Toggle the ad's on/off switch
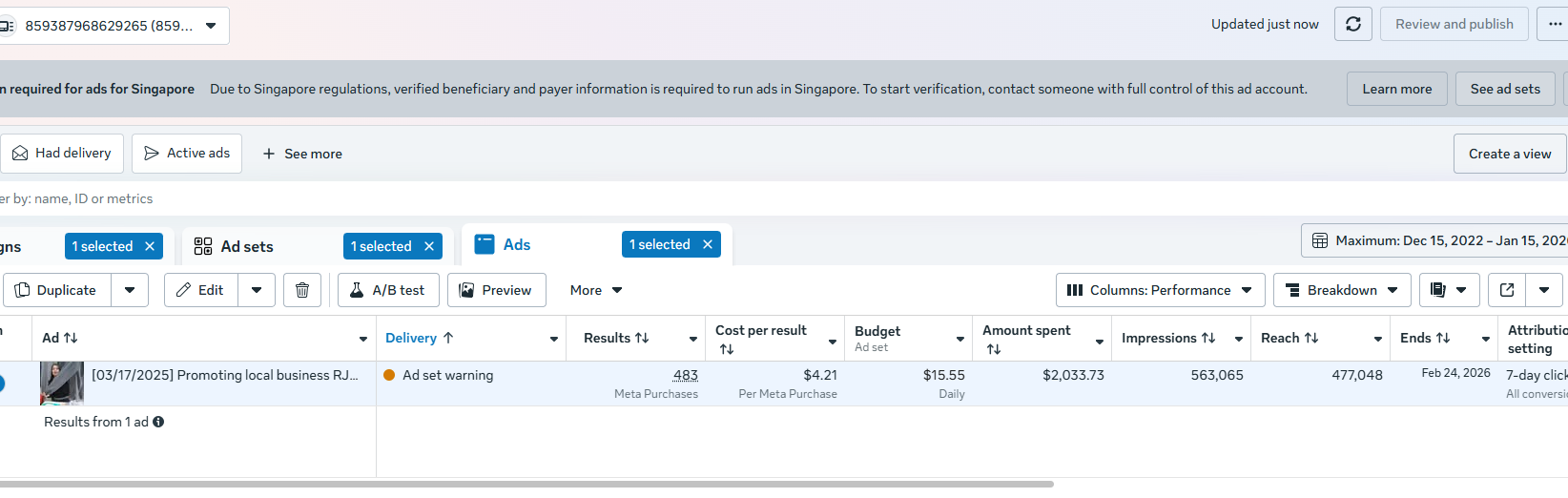The image size is (1568, 498). point(1,384)
